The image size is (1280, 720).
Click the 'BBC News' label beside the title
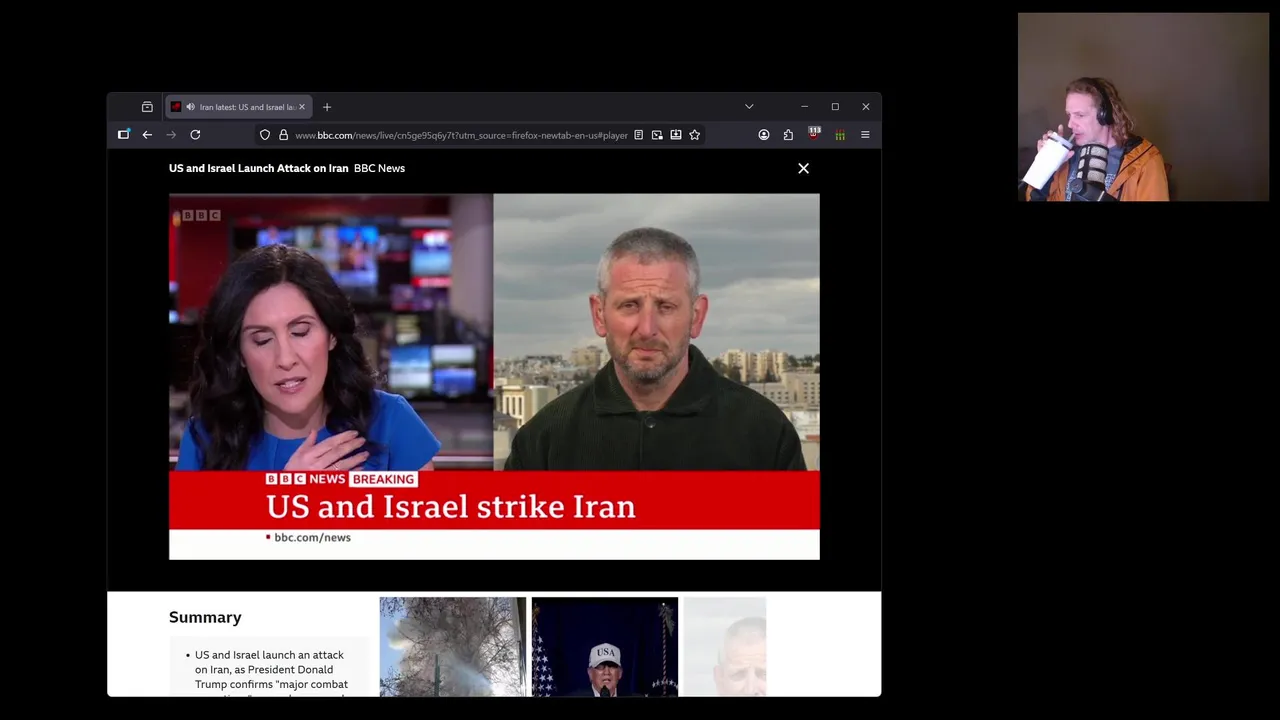(x=379, y=168)
